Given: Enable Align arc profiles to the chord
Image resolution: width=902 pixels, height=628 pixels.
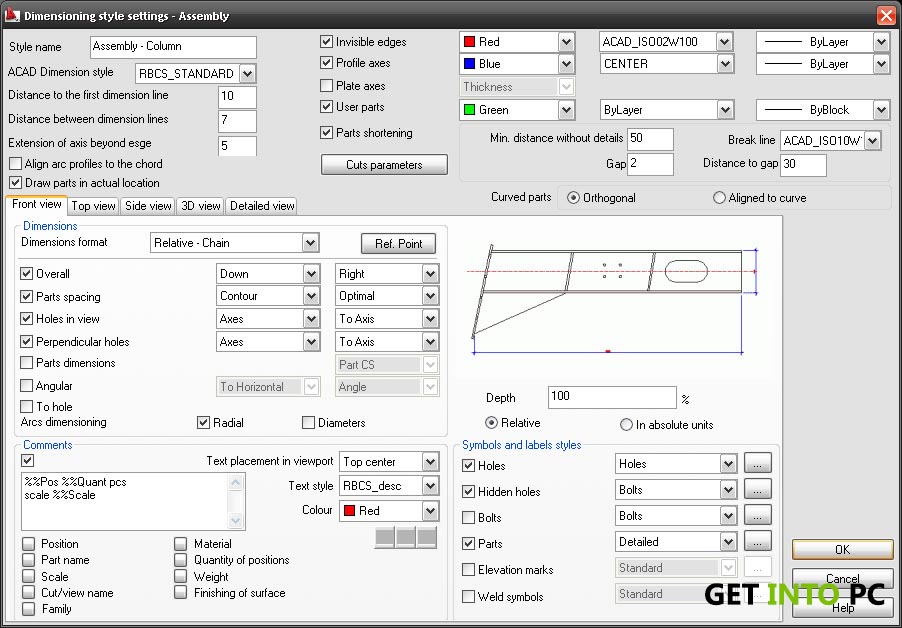Looking at the screenshot, I should (16, 163).
